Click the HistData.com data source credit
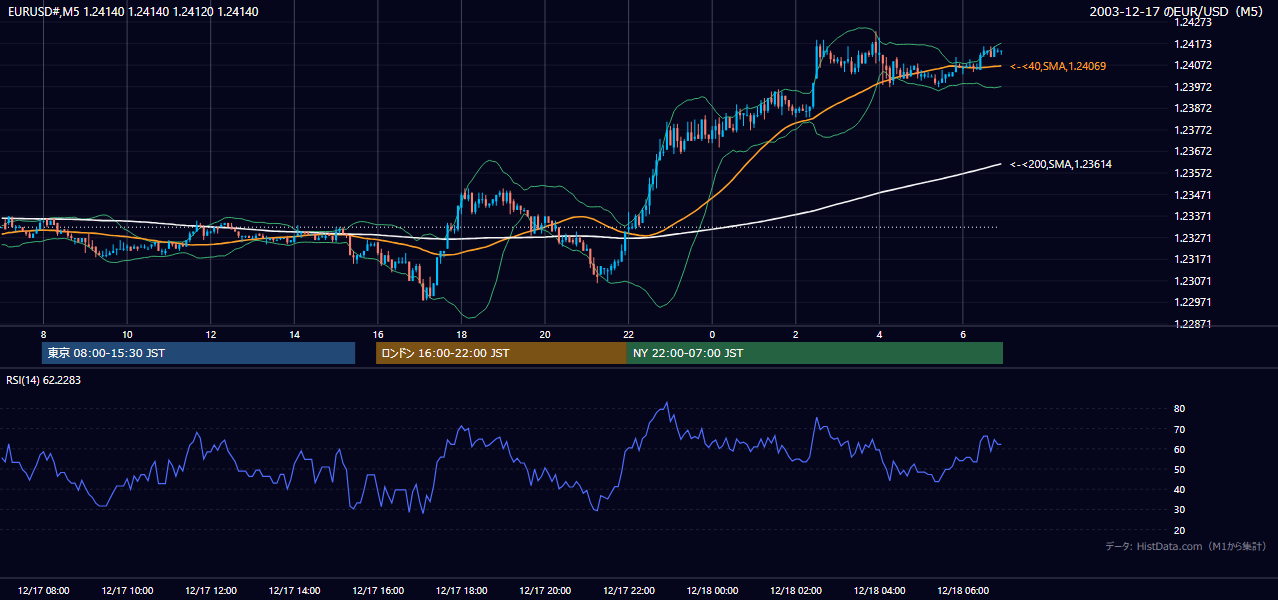The image size is (1278, 600). click(x=1186, y=546)
